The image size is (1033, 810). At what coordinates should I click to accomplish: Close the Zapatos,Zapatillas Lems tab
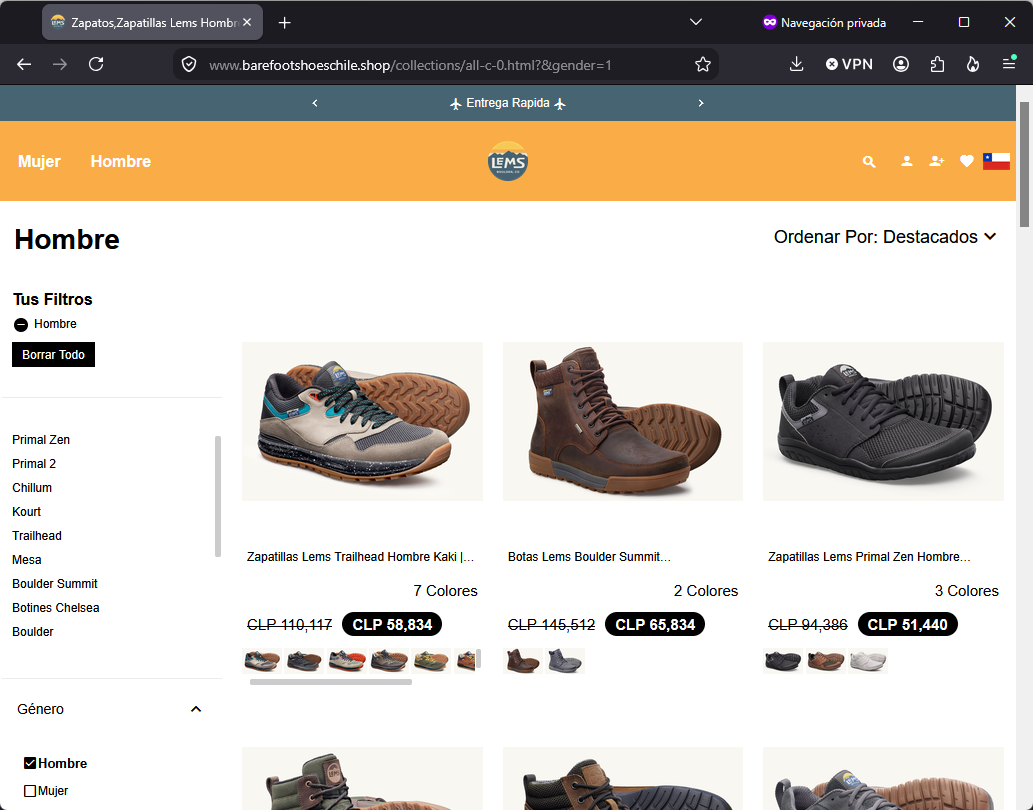point(247,22)
